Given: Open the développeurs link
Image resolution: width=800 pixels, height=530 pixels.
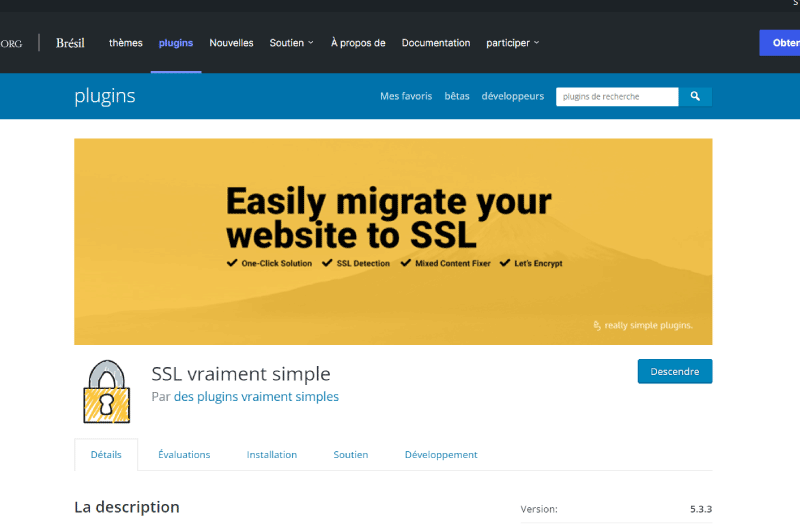Looking at the screenshot, I should pyautogui.click(x=513, y=96).
